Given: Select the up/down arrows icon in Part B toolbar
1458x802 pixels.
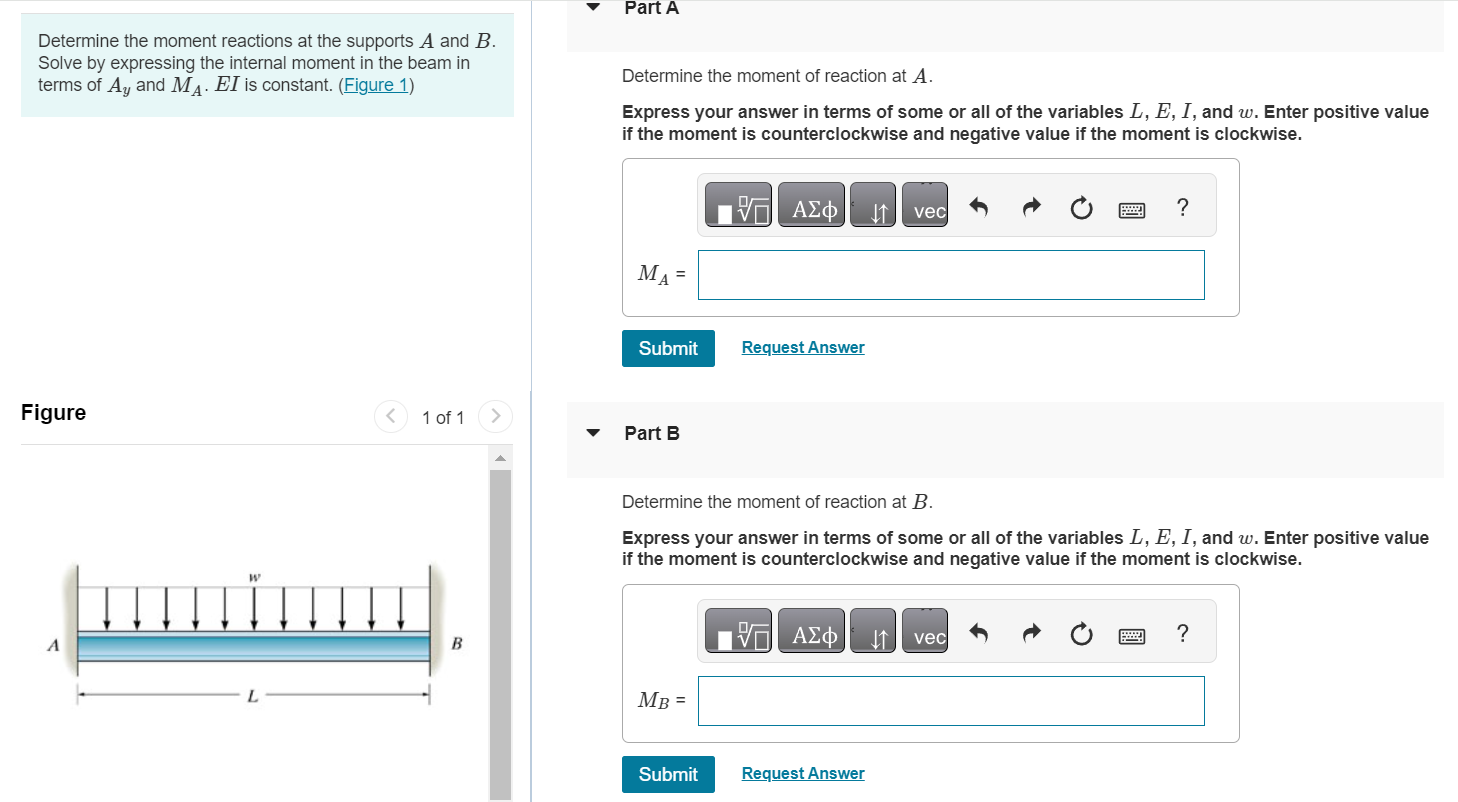Looking at the screenshot, I should [x=872, y=631].
